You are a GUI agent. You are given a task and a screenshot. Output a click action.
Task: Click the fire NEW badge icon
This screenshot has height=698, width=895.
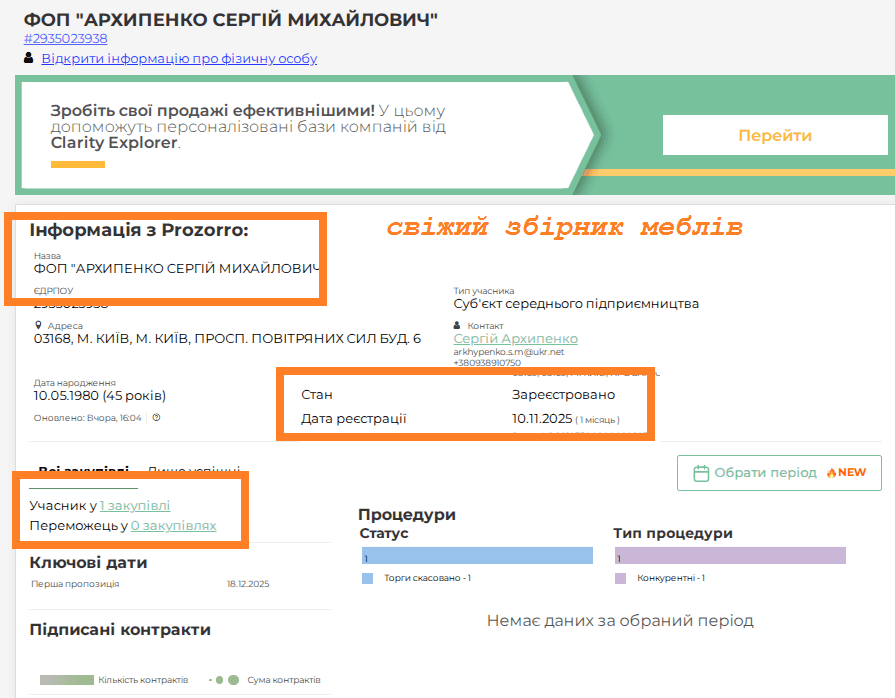pyautogui.click(x=829, y=473)
